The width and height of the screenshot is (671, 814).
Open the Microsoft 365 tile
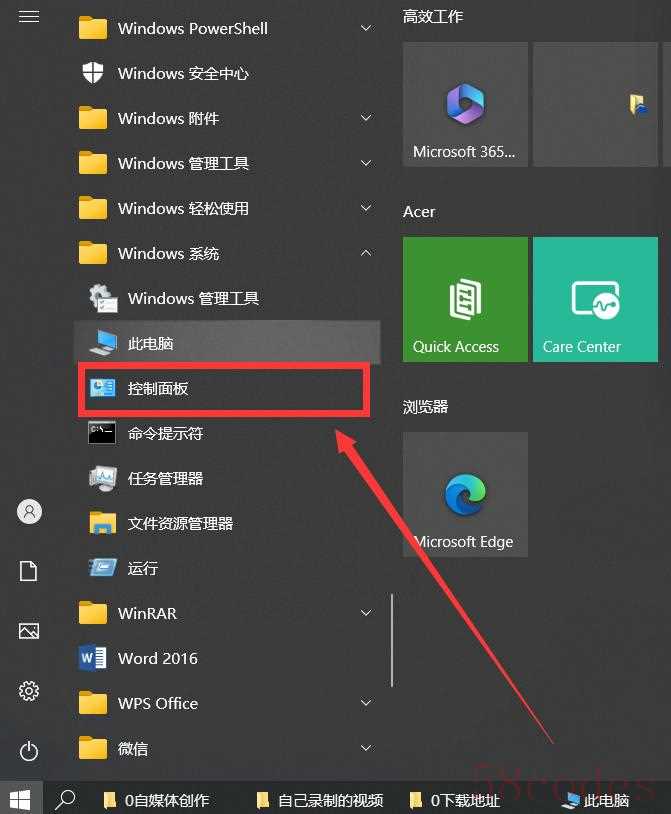pyautogui.click(x=465, y=104)
